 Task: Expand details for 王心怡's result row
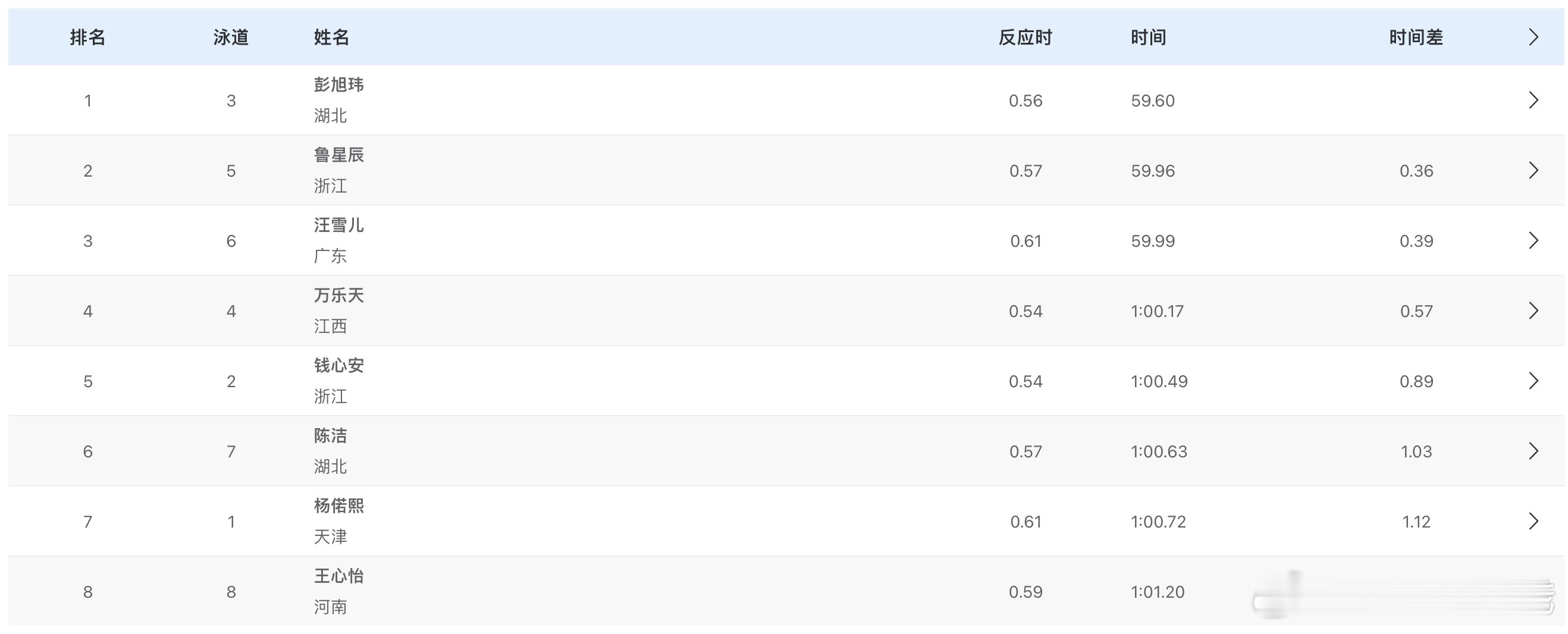coord(1534,591)
